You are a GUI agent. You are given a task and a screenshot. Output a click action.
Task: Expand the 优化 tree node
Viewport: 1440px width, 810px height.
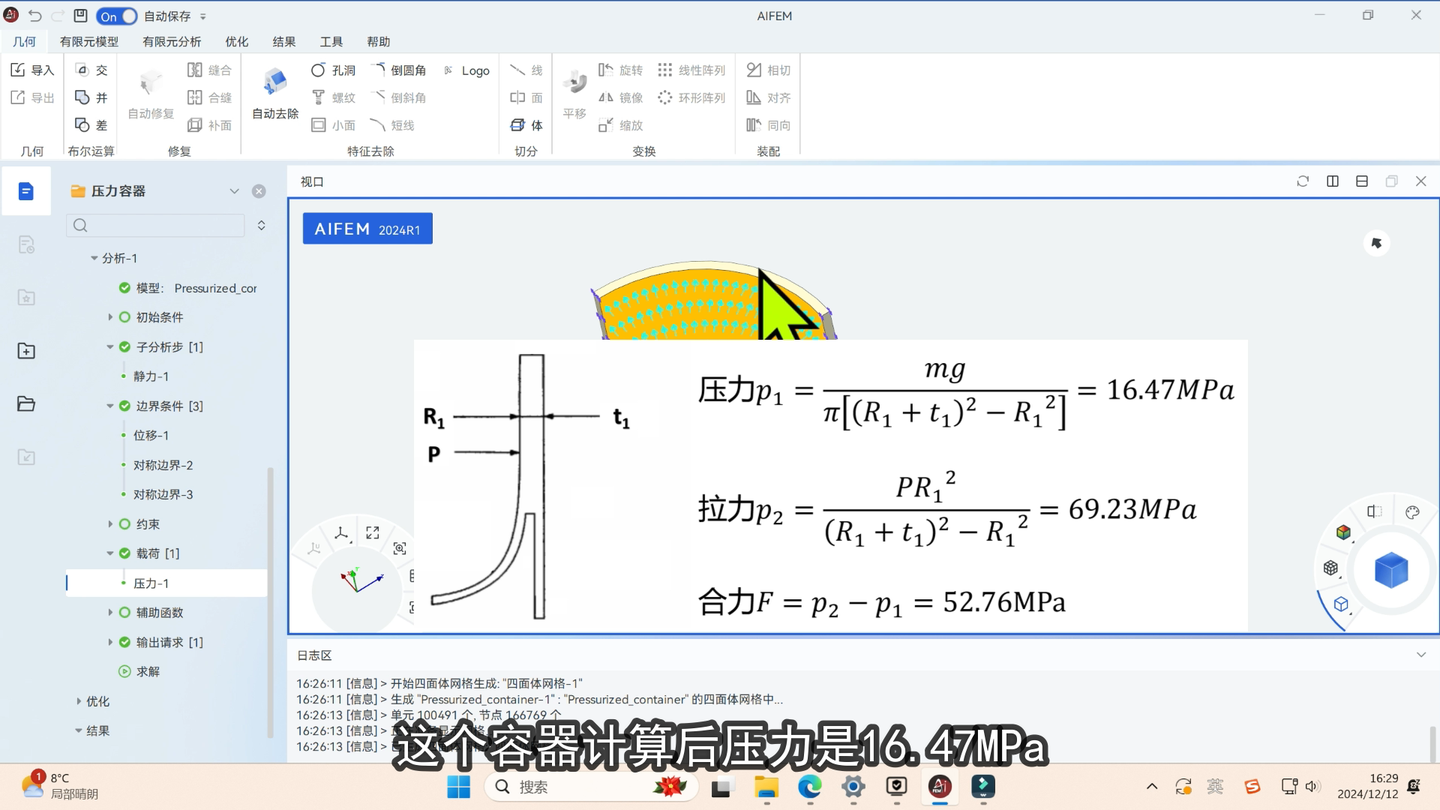coord(79,701)
